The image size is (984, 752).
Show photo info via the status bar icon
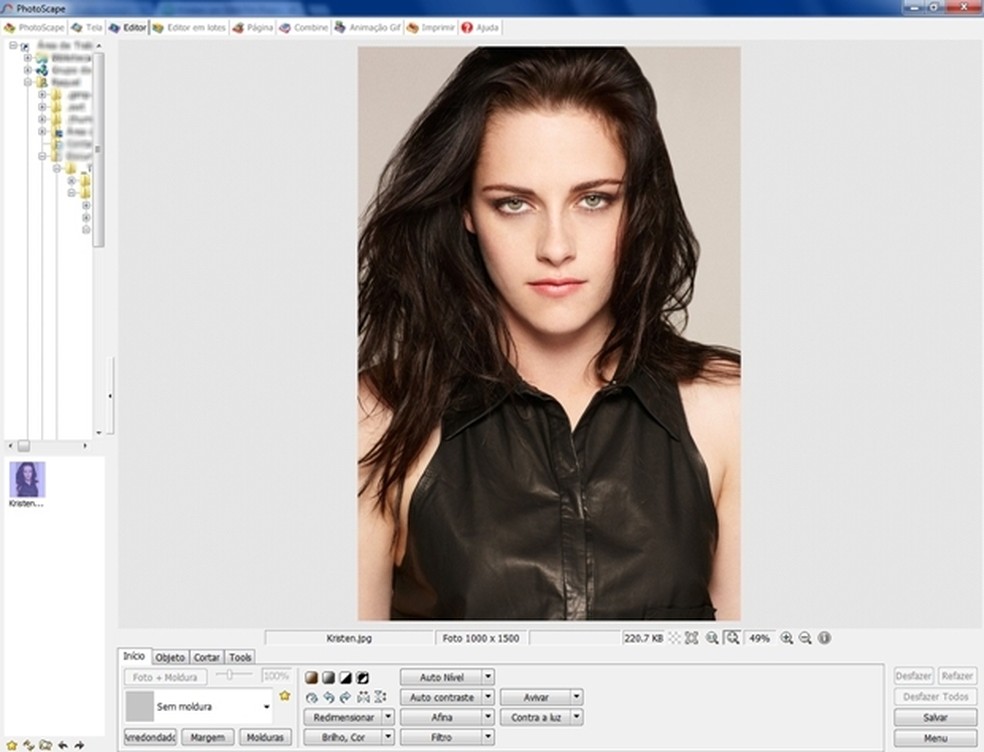click(x=824, y=637)
